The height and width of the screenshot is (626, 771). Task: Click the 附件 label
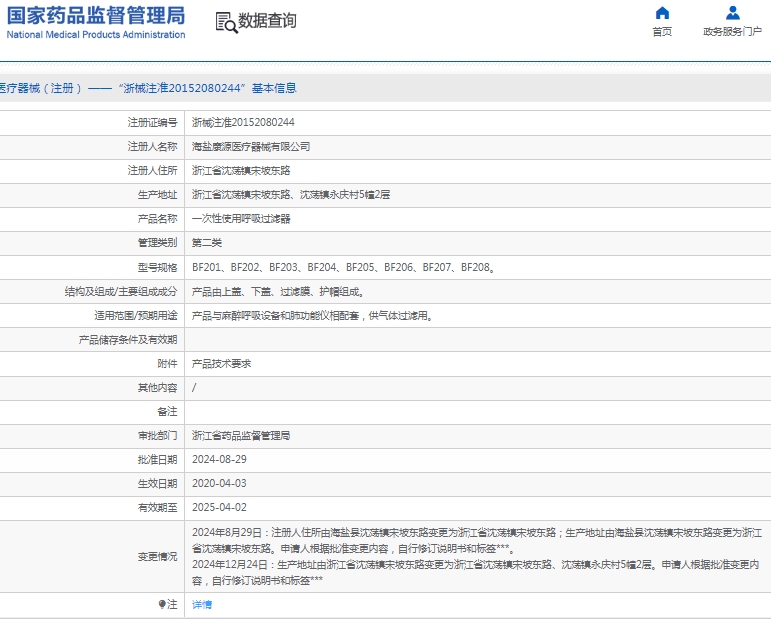(x=167, y=364)
